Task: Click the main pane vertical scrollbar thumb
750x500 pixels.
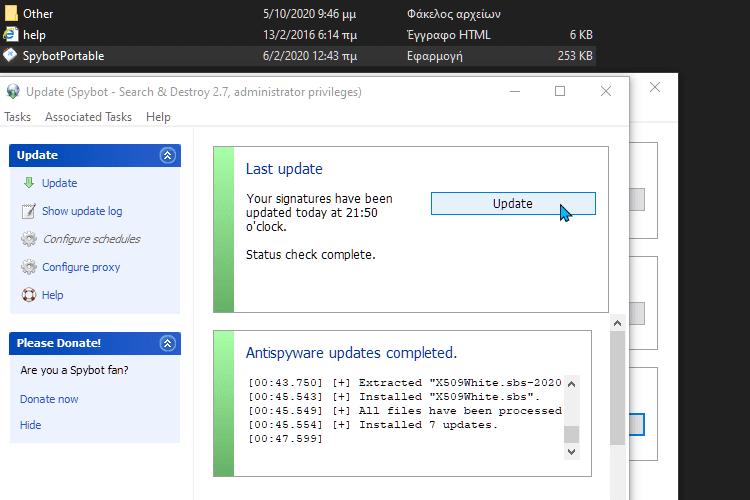Action: 618,389
